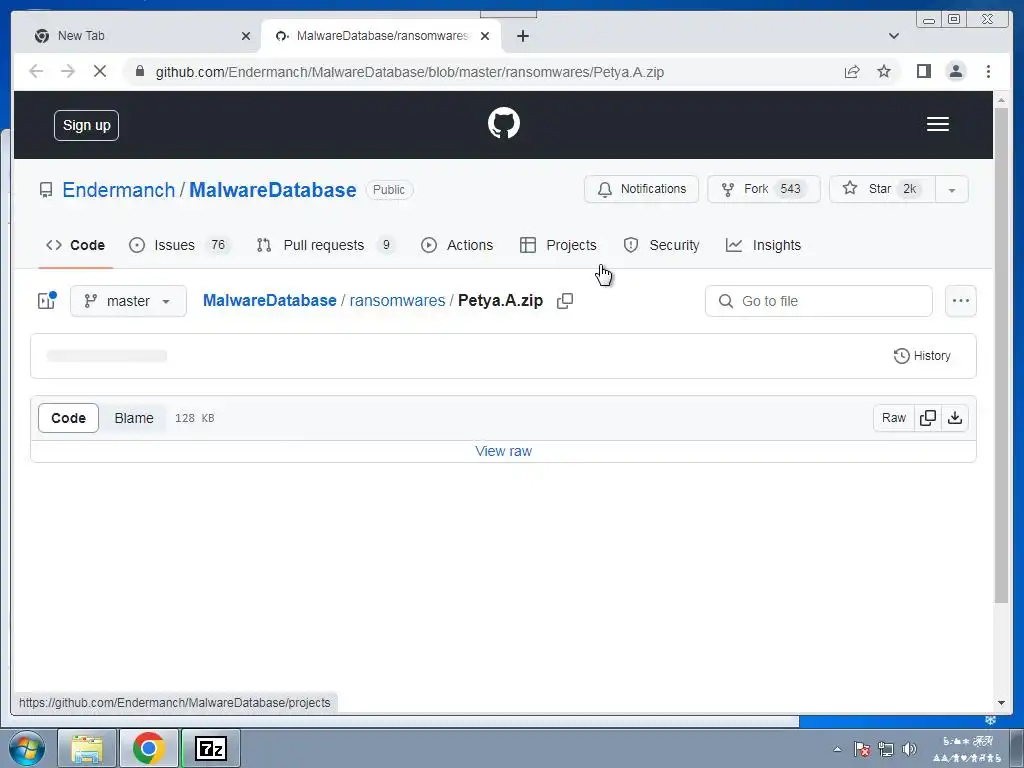This screenshot has width=1024, height=768.
Task: Open the Insights tab
Action: (763, 245)
